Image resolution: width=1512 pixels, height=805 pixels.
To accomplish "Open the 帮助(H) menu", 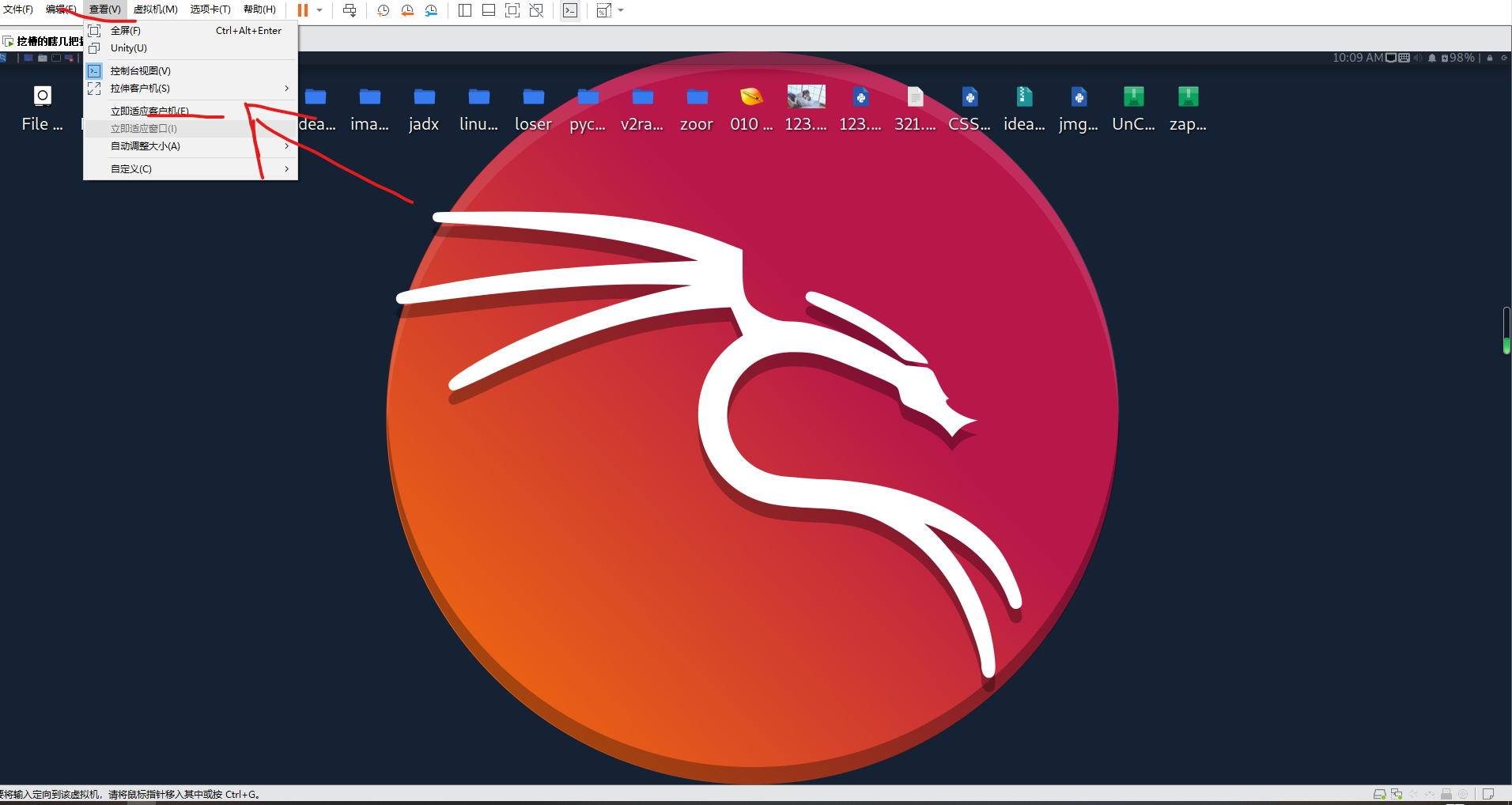I will pyautogui.click(x=259, y=9).
